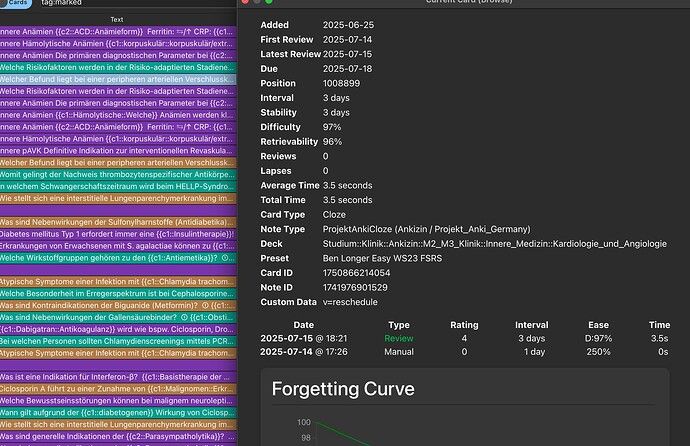Click the green Review type in history
690x446 pixels.
(x=399, y=338)
